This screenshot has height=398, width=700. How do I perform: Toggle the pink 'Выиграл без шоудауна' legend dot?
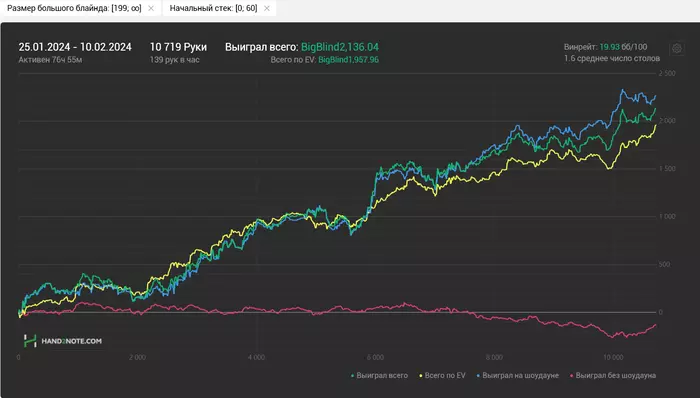572,376
